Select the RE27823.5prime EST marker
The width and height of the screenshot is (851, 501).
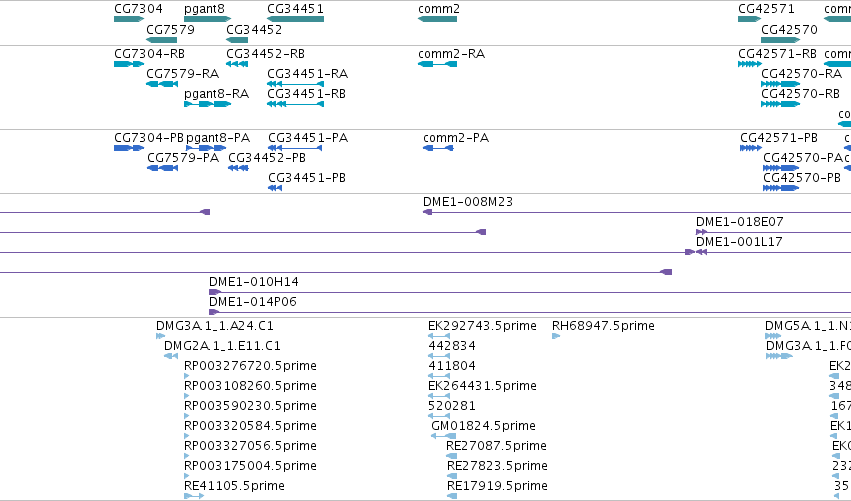tap(452, 477)
